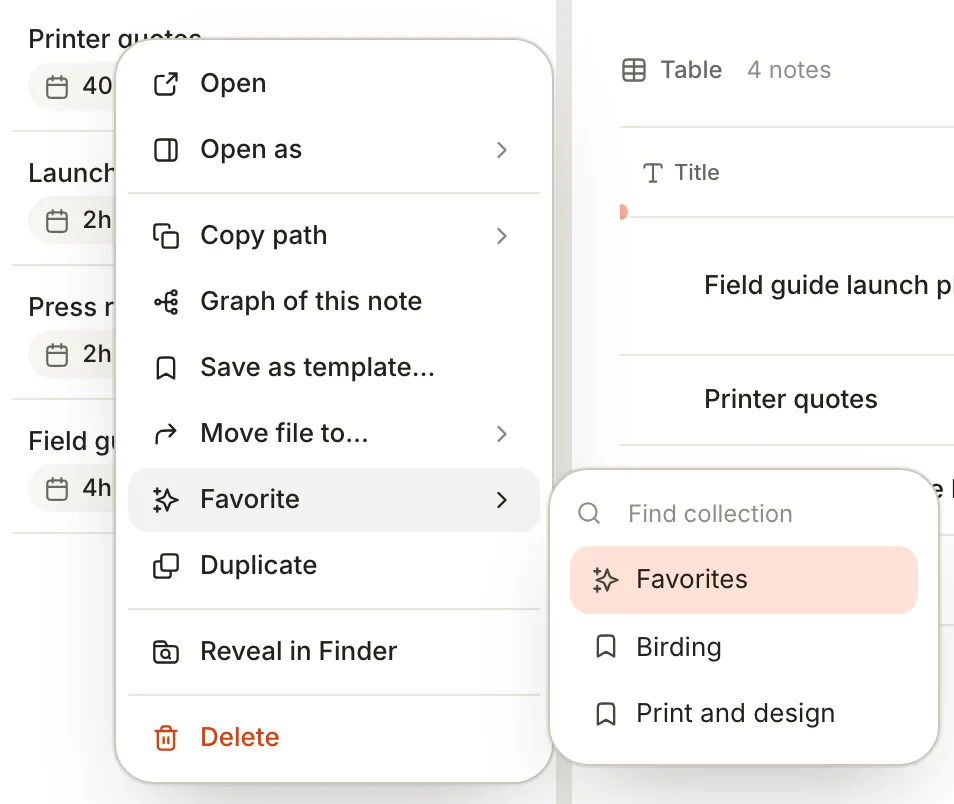This screenshot has height=804, width=954.
Task: Click the calendar icon under Press note
Action: 57,354
